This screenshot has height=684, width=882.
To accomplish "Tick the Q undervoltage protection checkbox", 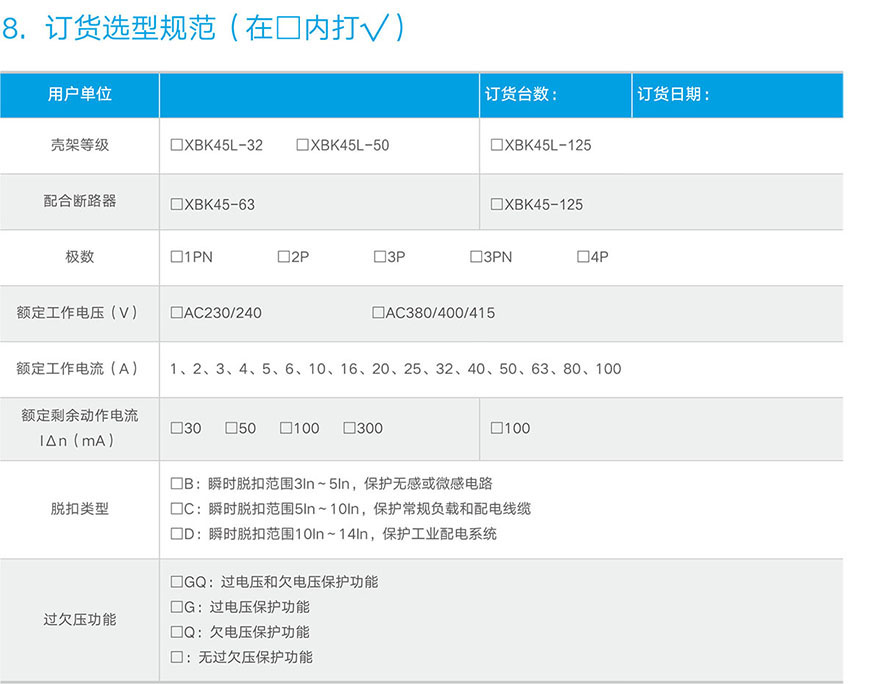I will click(x=177, y=632).
